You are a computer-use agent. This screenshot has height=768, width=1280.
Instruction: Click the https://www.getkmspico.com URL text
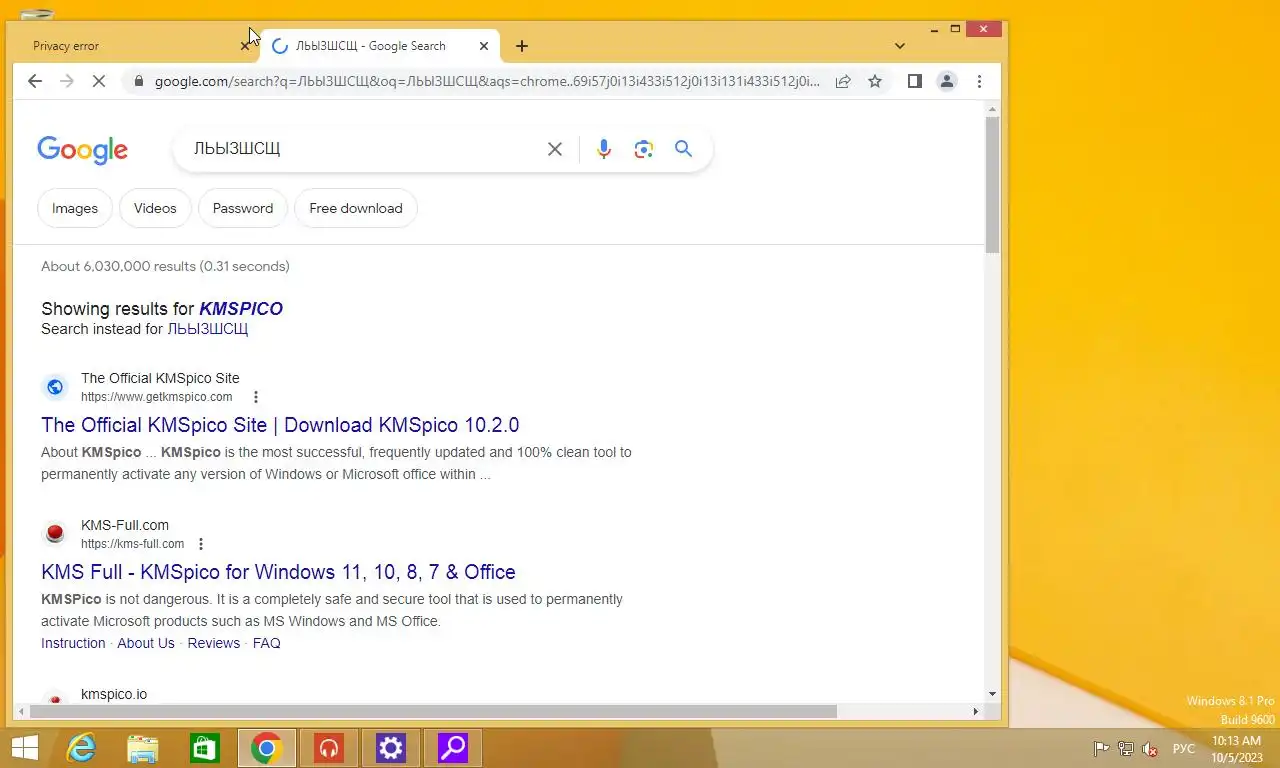[156, 397]
